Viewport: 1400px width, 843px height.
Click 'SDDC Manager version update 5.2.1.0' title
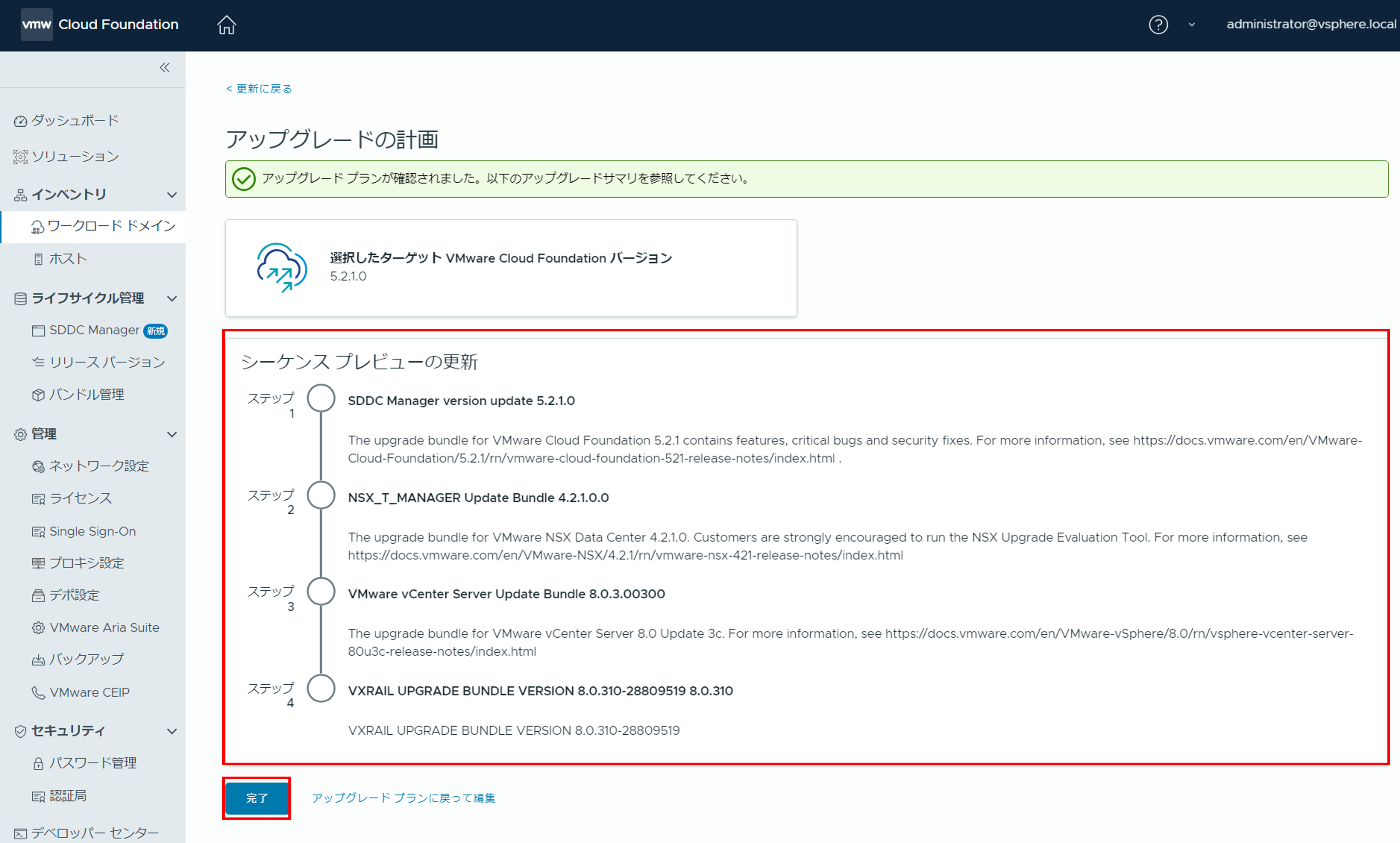[461, 401]
